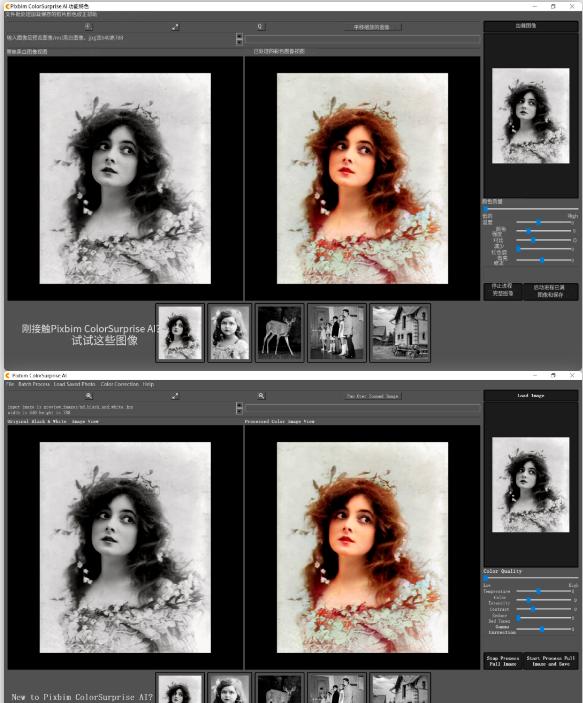Minimize the English Pixbim ColorSurprise window
Screen dimensions: 583x703
[535, 375]
